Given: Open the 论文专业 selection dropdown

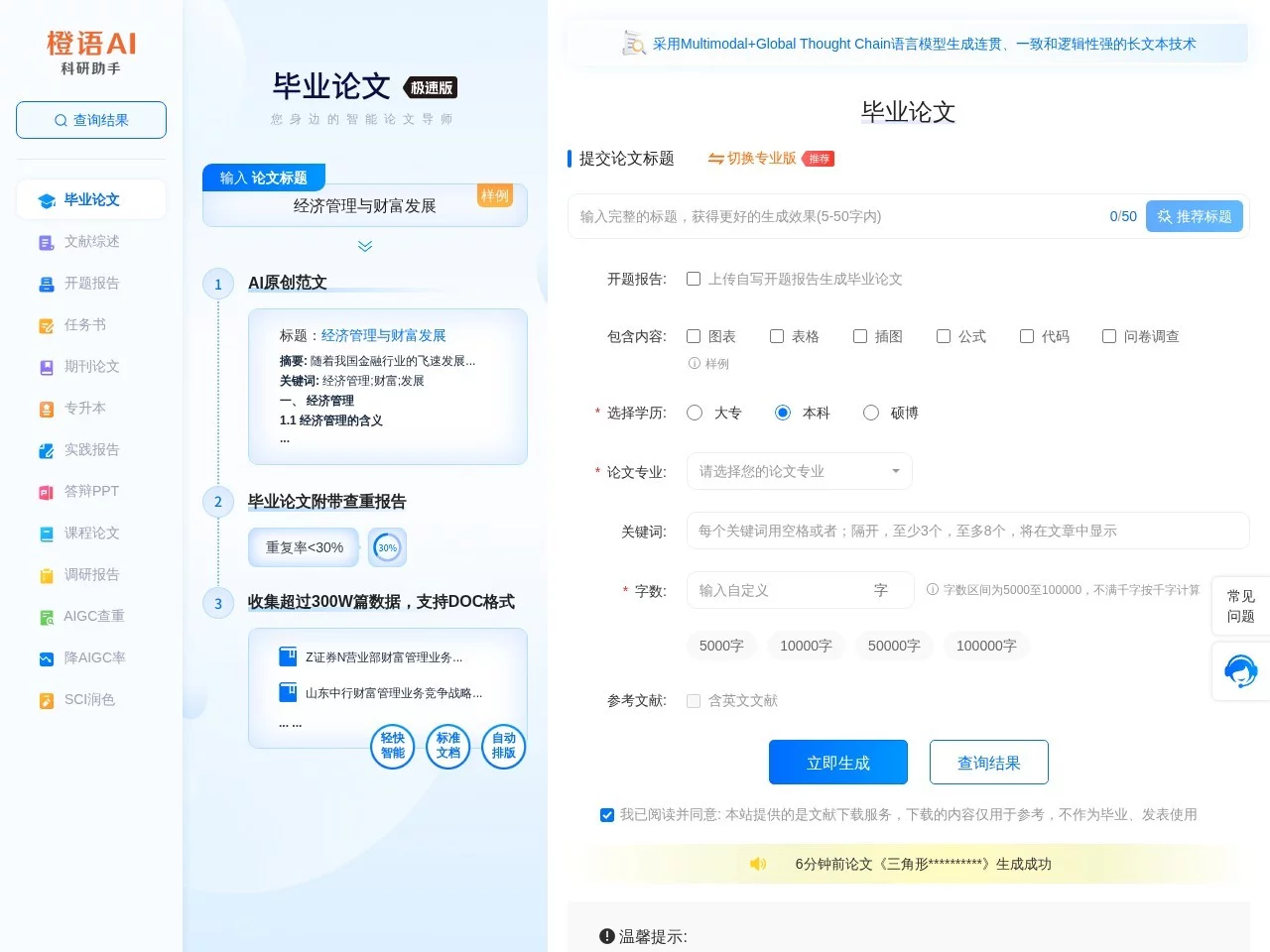Looking at the screenshot, I should pos(799,471).
